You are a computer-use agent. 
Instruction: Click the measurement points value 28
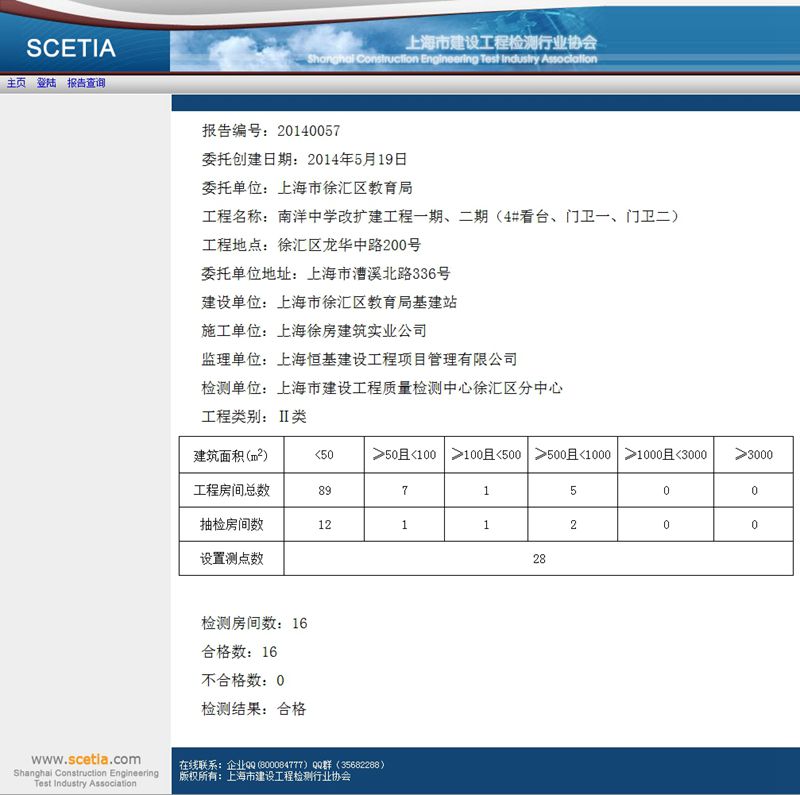539,558
